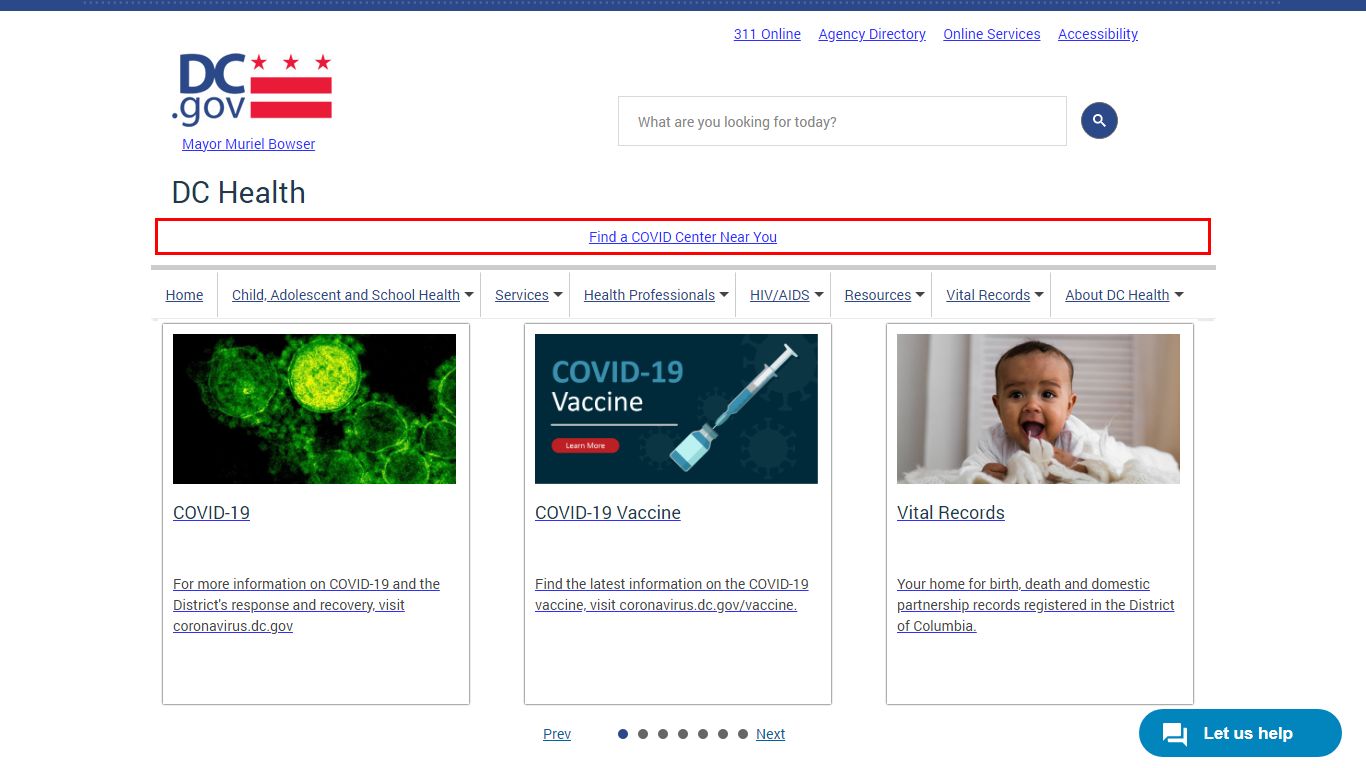The width and height of the screenshot is (1366, 768).
Task: Open the Online Services link
Action: 992,34
